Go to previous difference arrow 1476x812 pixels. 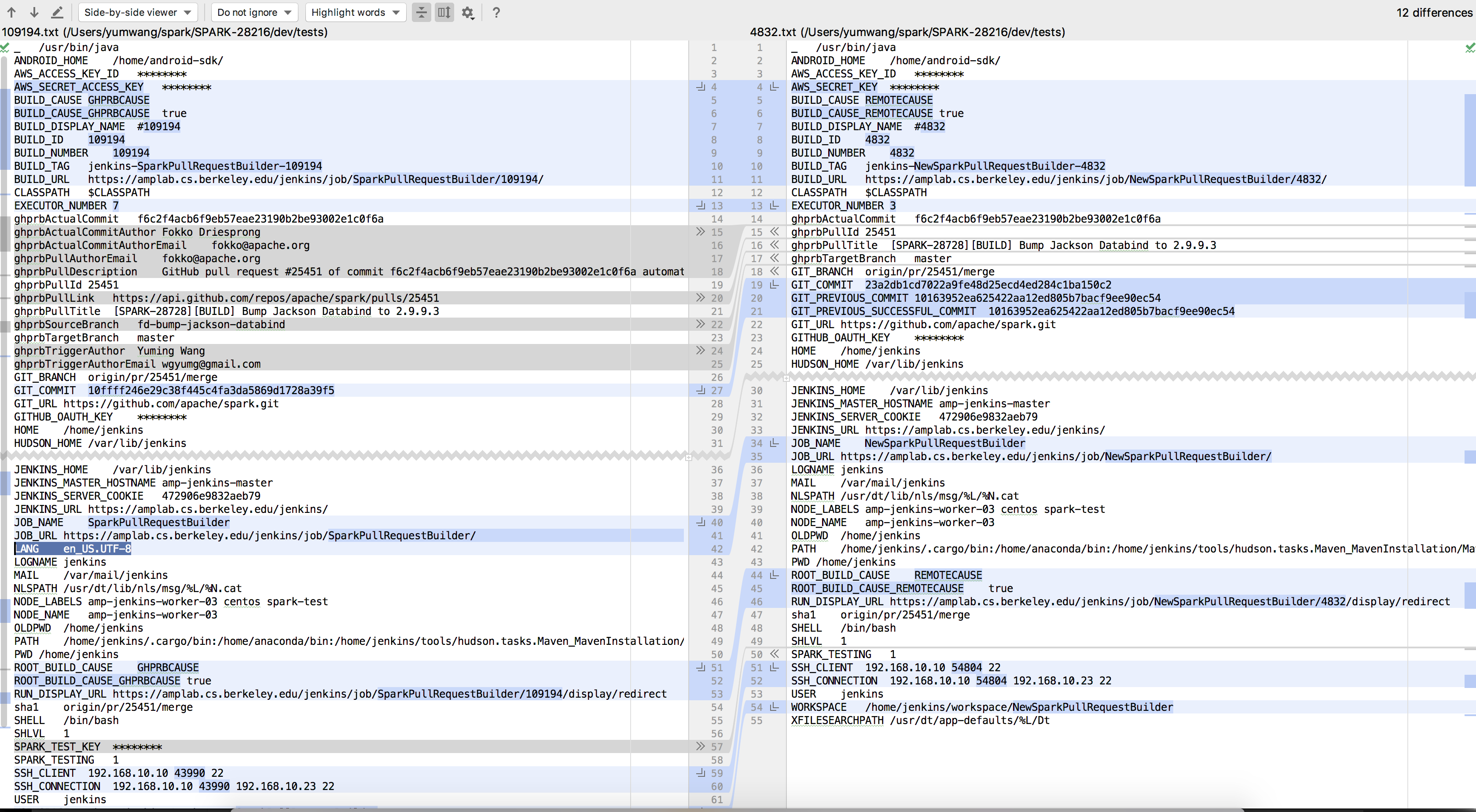click(11, 12)
